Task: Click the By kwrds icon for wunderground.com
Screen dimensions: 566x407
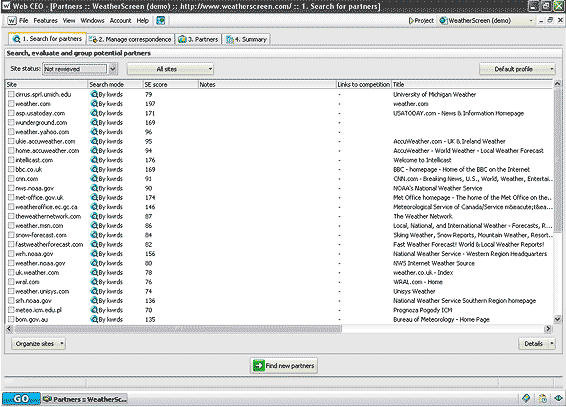Action: pos(94,122)
